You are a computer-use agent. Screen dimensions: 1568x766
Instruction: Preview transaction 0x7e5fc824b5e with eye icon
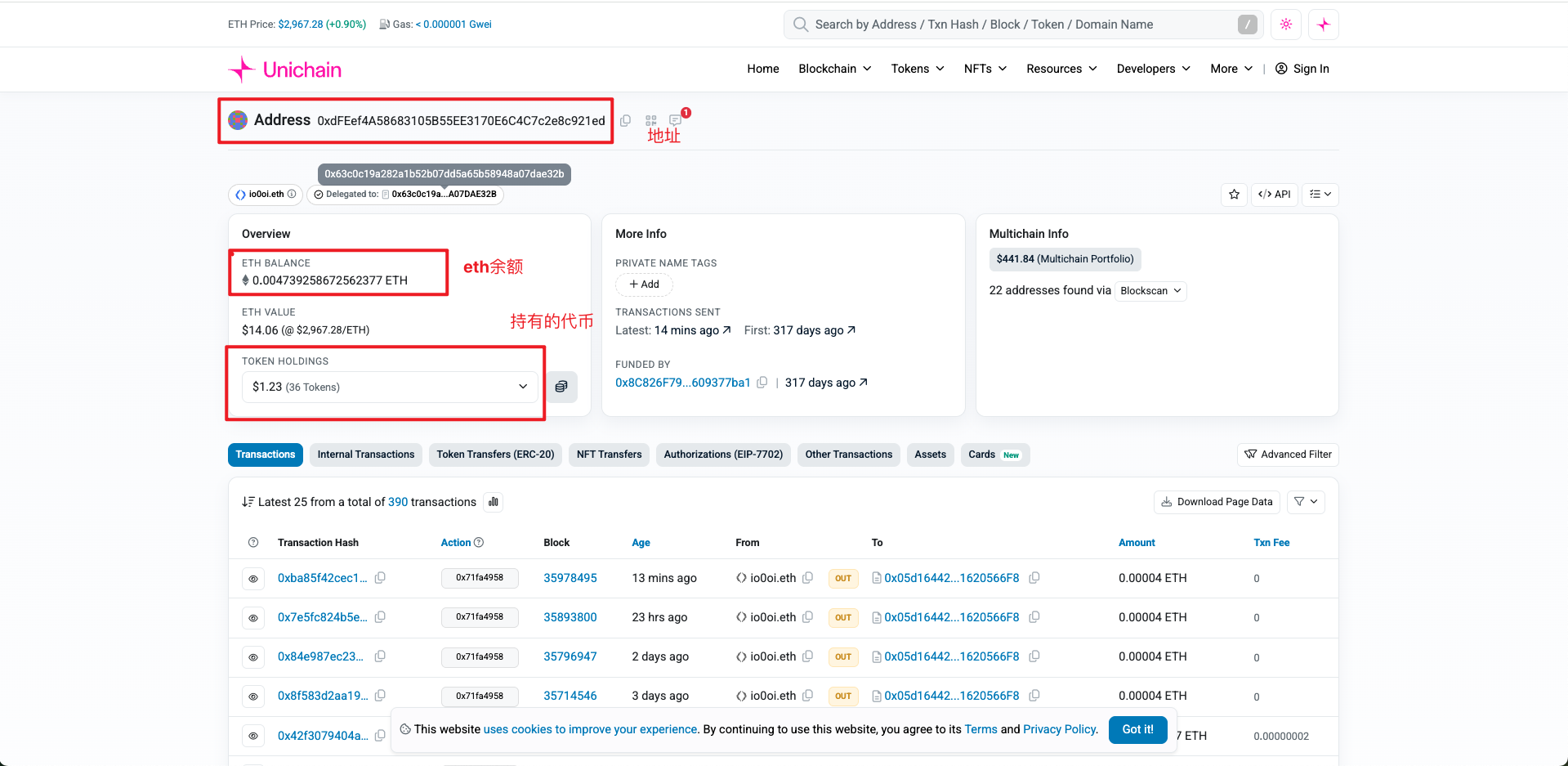253,618
